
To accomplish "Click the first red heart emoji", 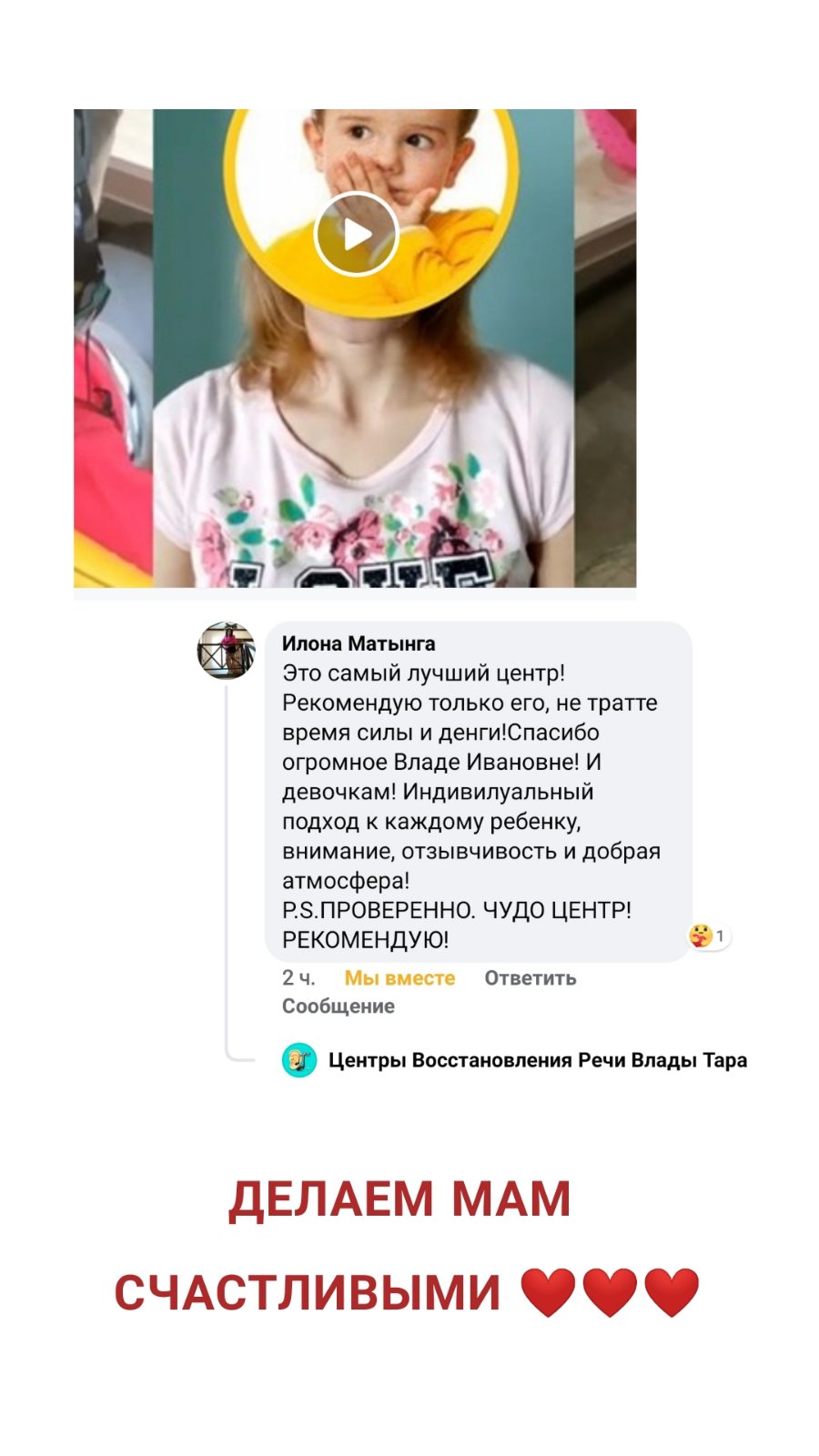I will point(548,1293).
